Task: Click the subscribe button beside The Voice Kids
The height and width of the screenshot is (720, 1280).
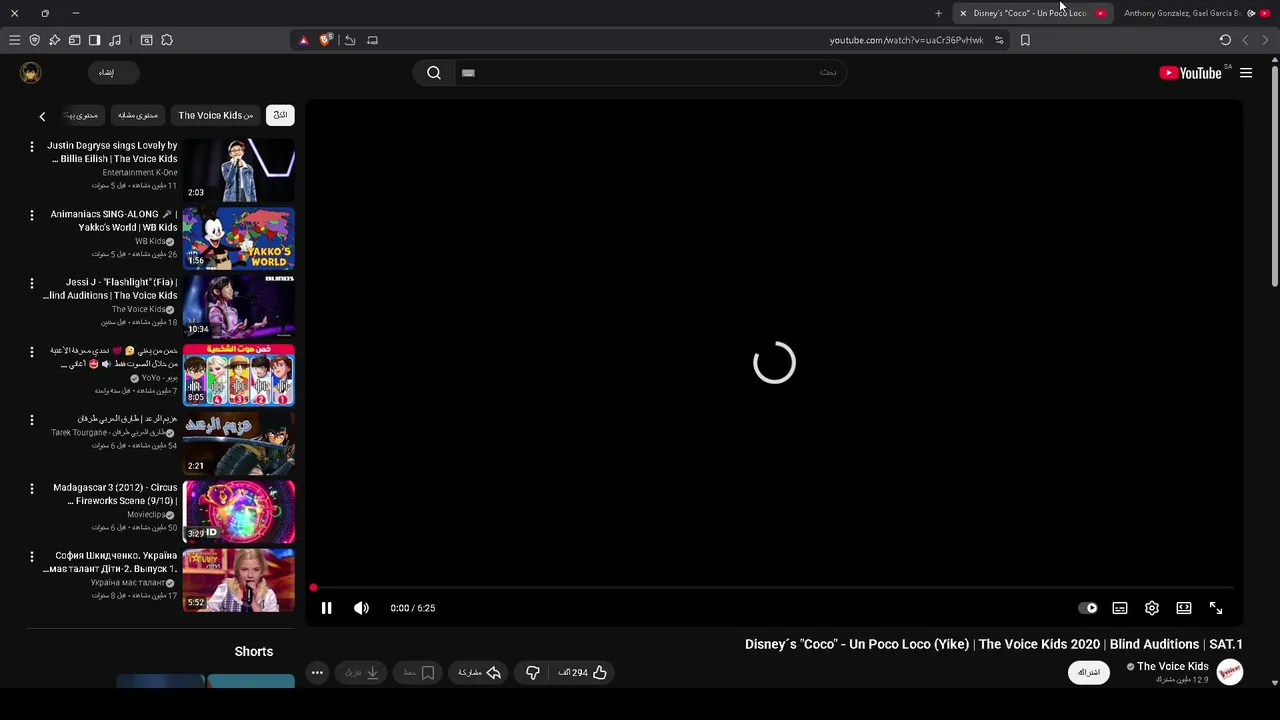Action: click(1089, 672)
